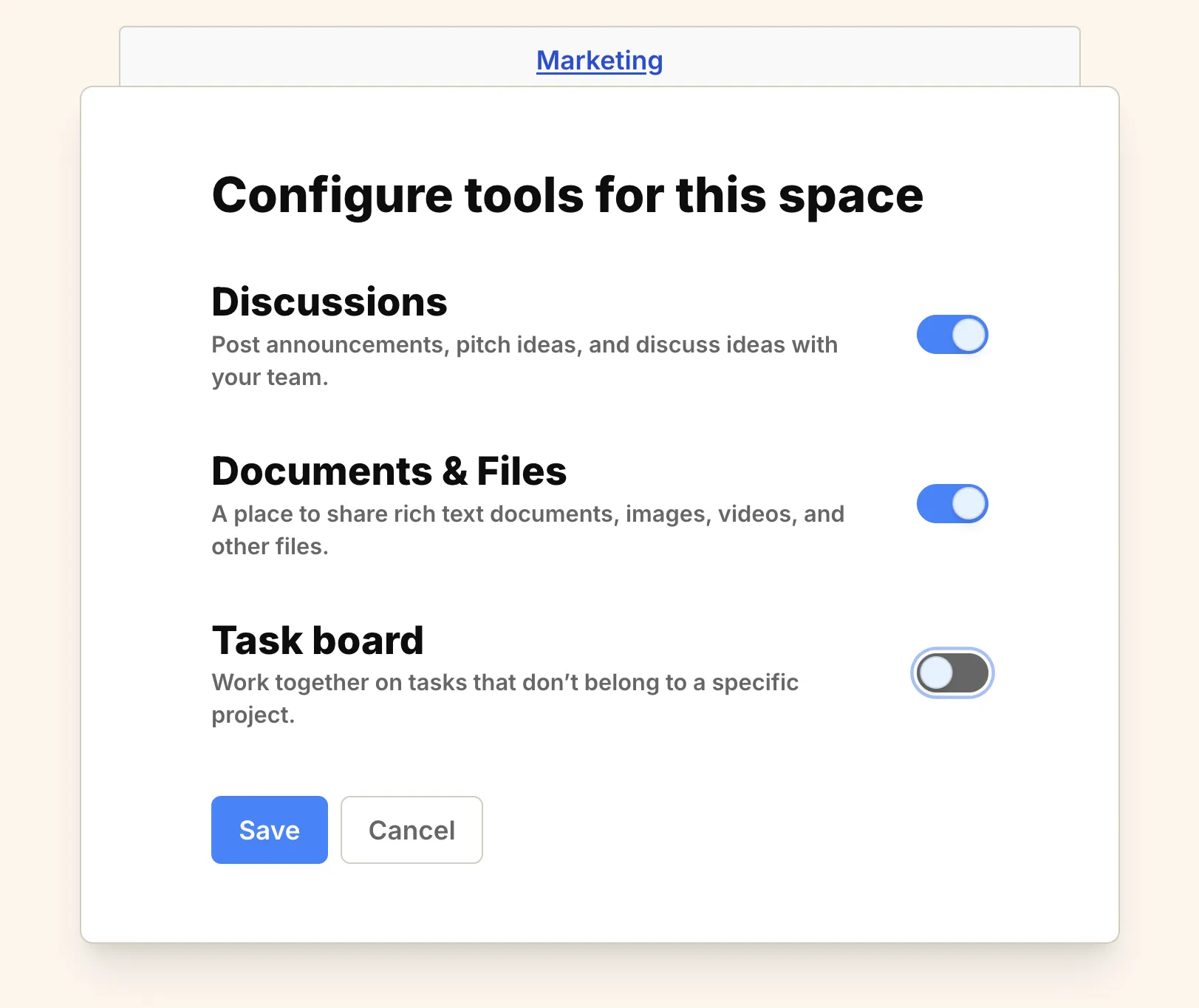
Task: Click the Documents & Files description
Action: (528, 529)
